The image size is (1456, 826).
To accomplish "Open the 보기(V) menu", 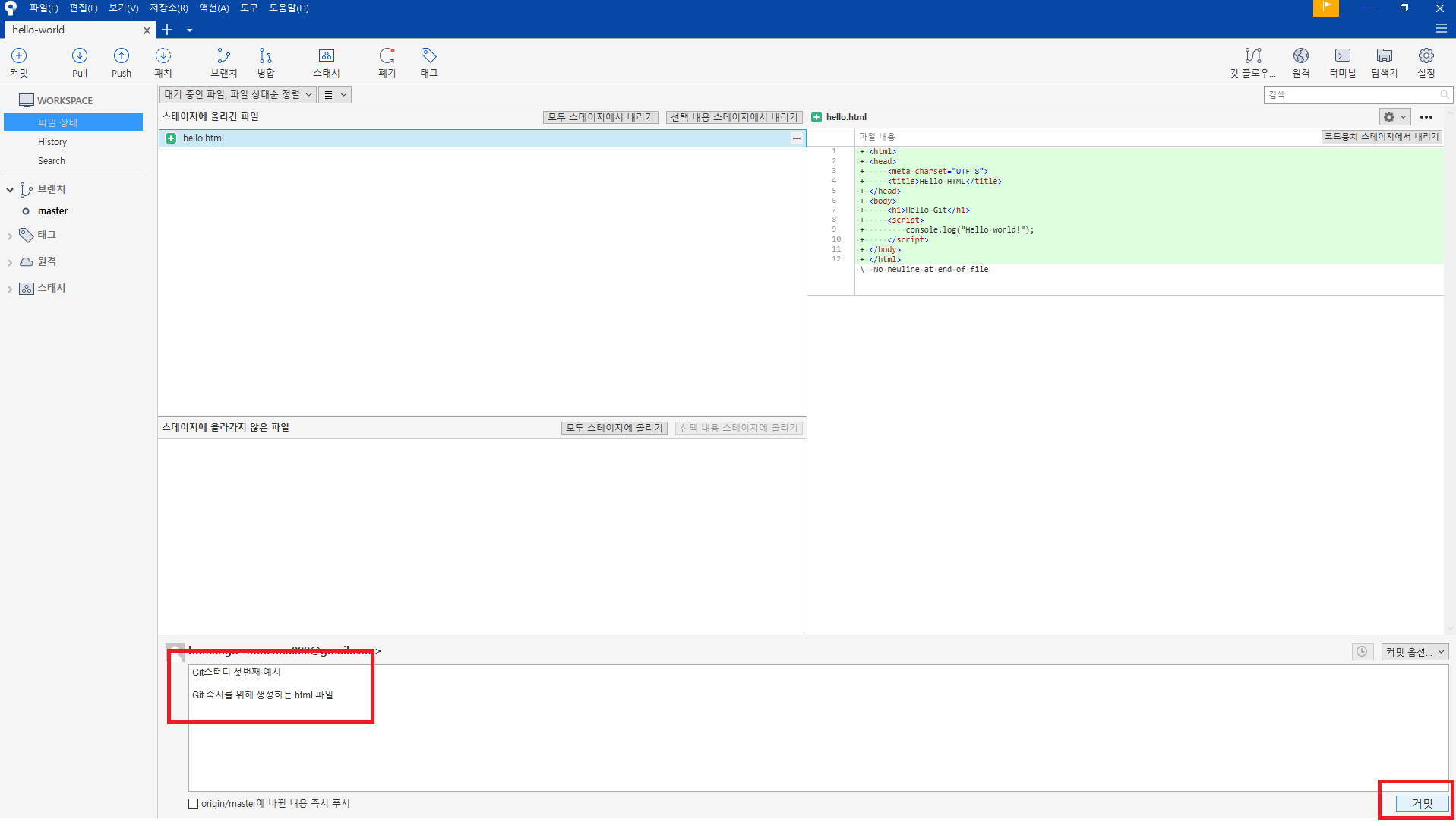I will tap(124, 8).
